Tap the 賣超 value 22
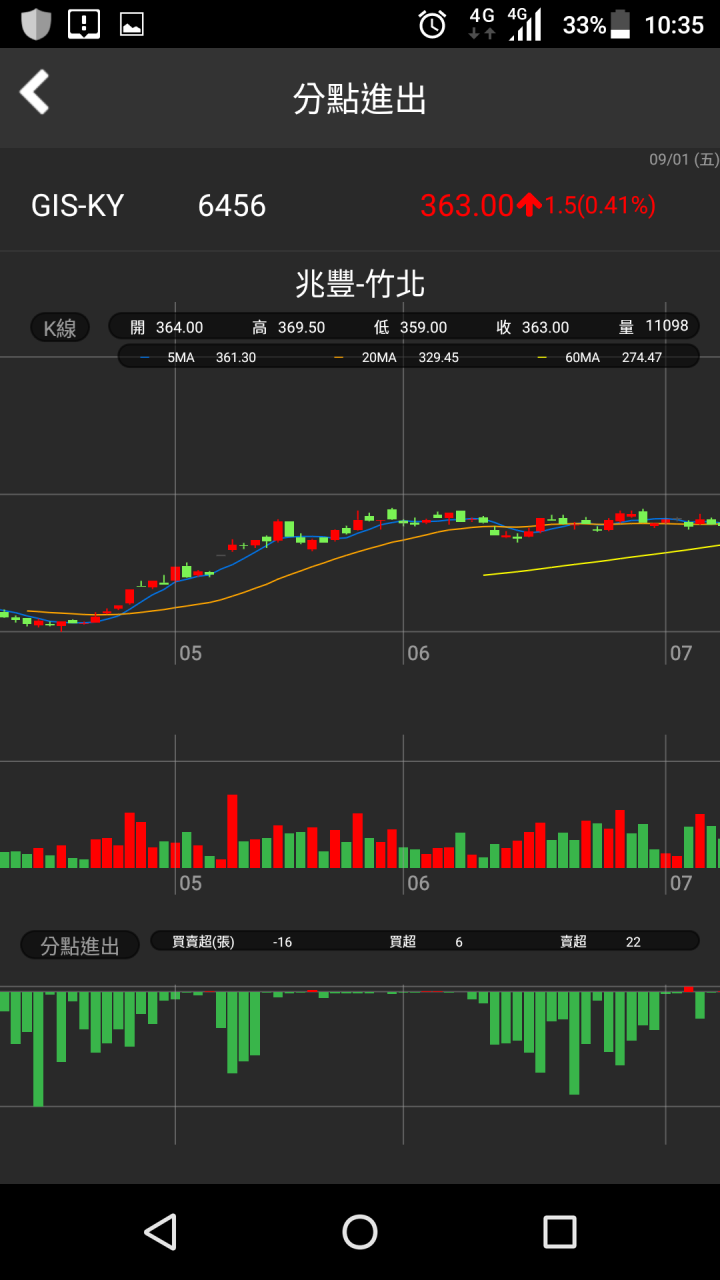 633,942
